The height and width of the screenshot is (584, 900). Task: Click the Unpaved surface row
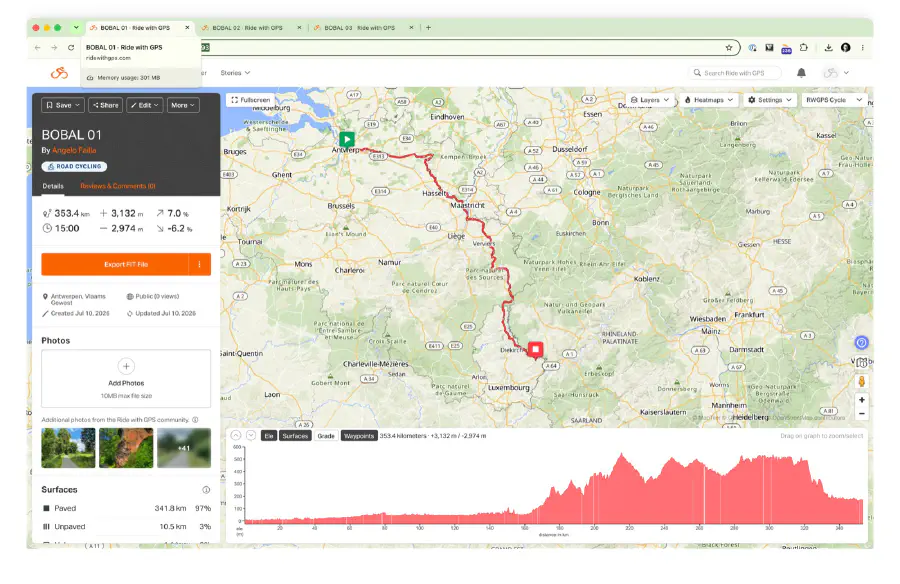point(126,527)
